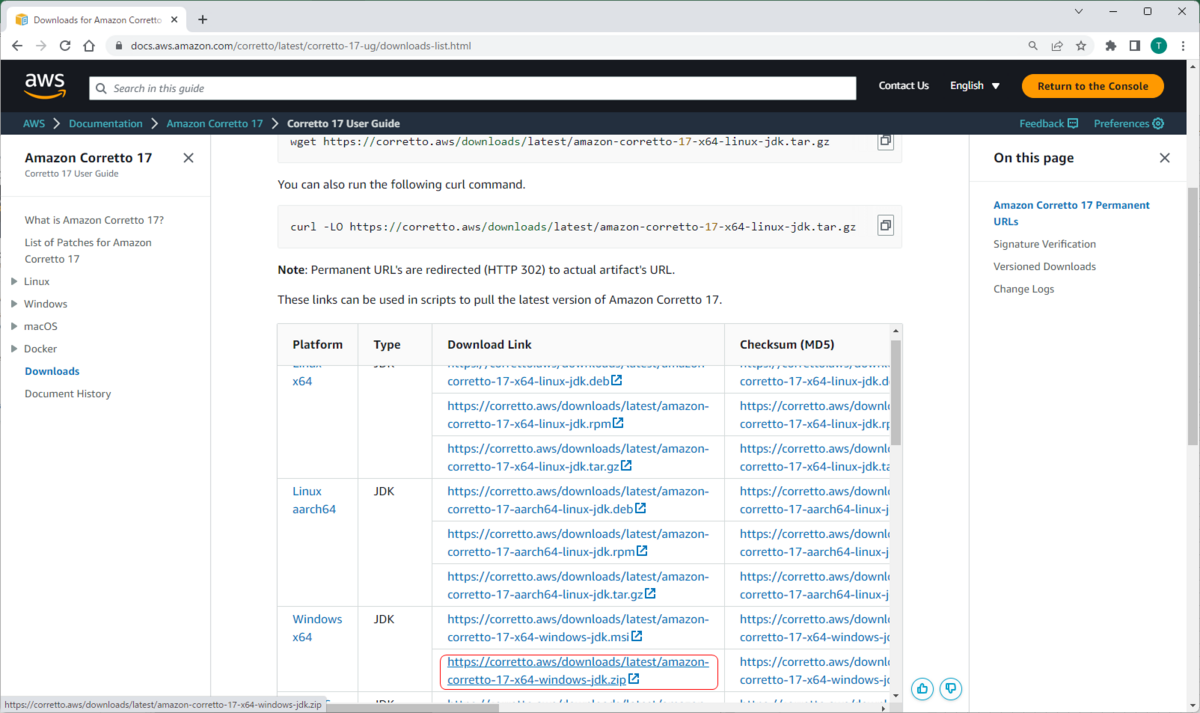This screenshot has height=713, width=1200.
Task: Open the browser side panel icon
Action: tap(1135, 46)
